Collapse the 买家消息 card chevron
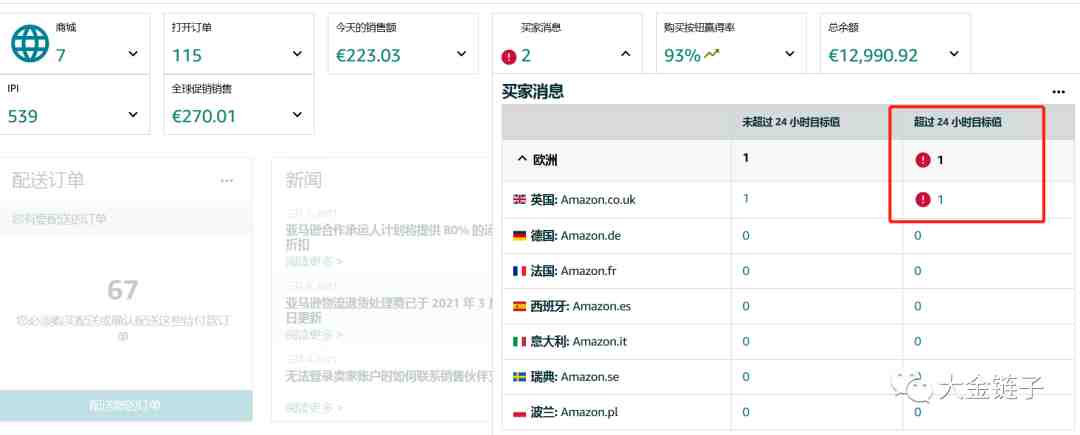The image size is (1080, 435). (x=625, y=54)
